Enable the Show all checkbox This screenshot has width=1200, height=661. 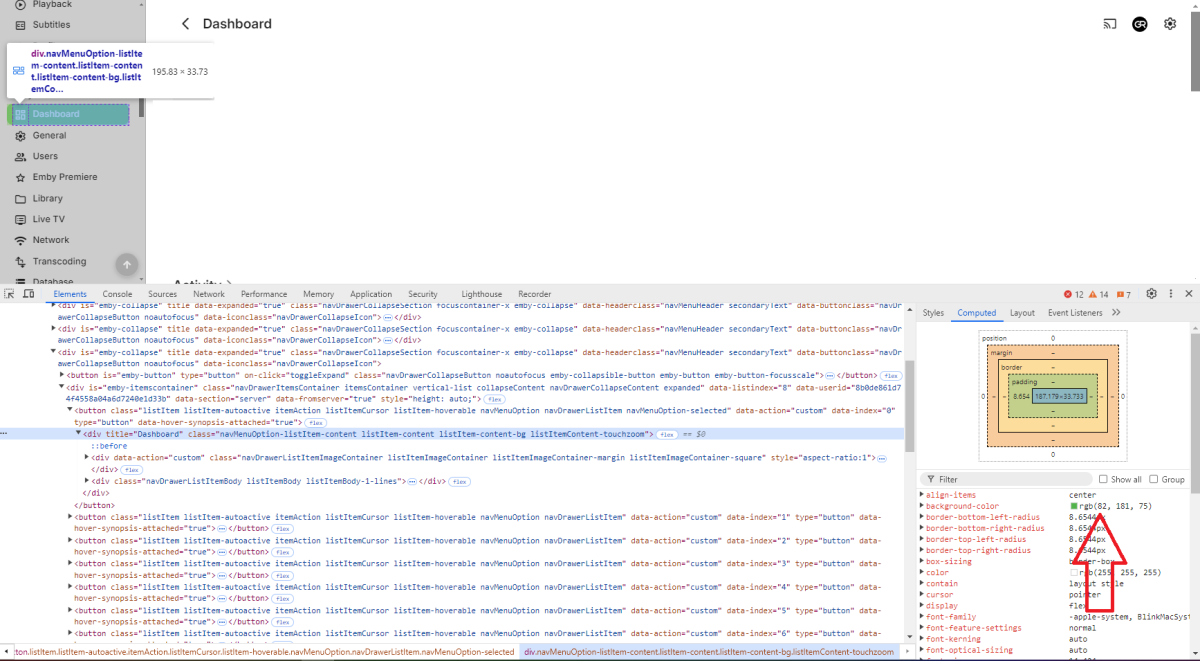[x=1104, y=479]
